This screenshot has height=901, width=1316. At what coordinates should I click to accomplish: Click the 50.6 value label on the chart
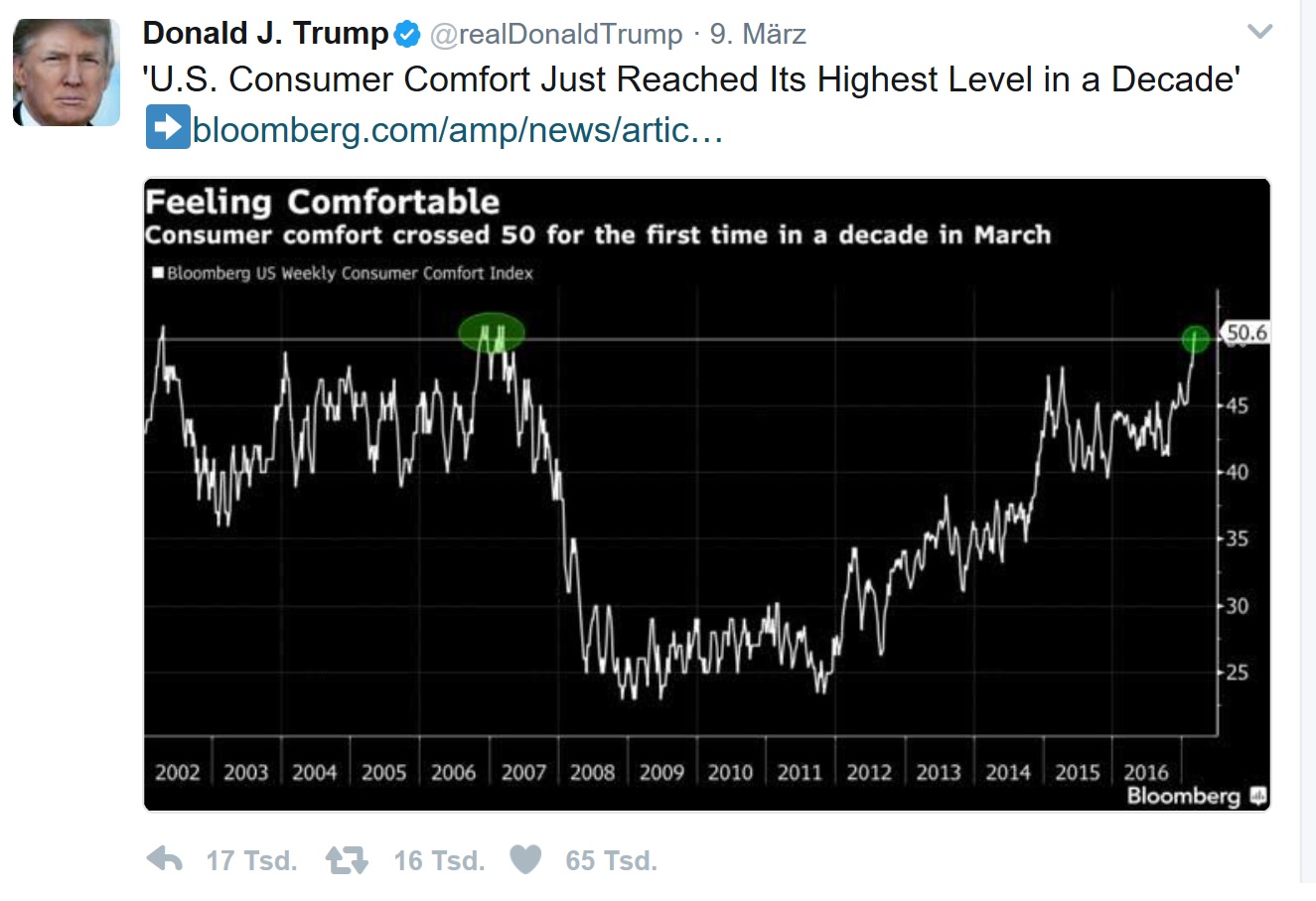pyautogui.click(x=1245, y=333)
